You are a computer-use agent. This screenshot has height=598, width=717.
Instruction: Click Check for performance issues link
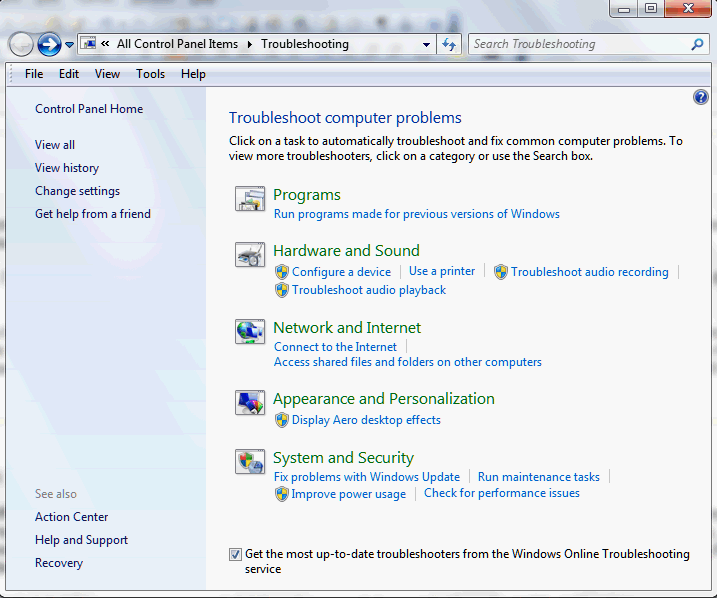coord(502,493)
